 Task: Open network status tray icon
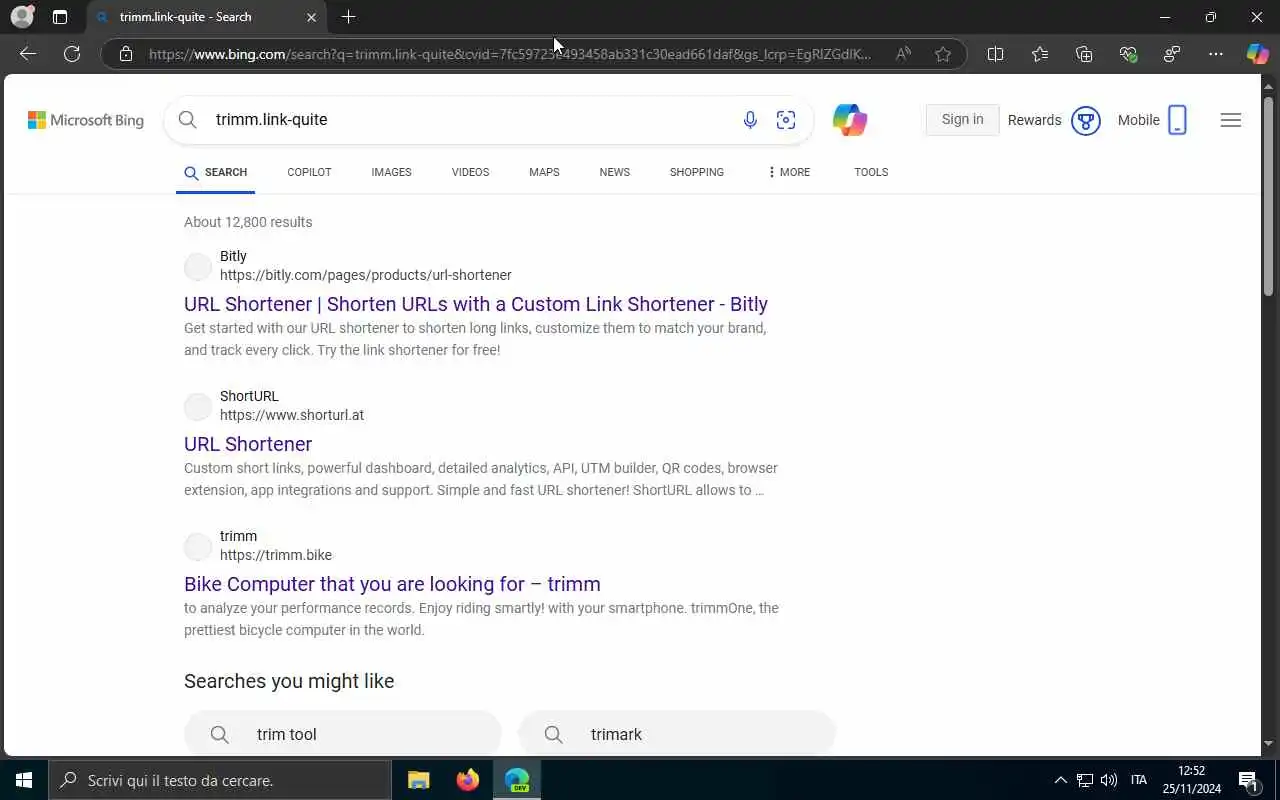point(1084,780)
